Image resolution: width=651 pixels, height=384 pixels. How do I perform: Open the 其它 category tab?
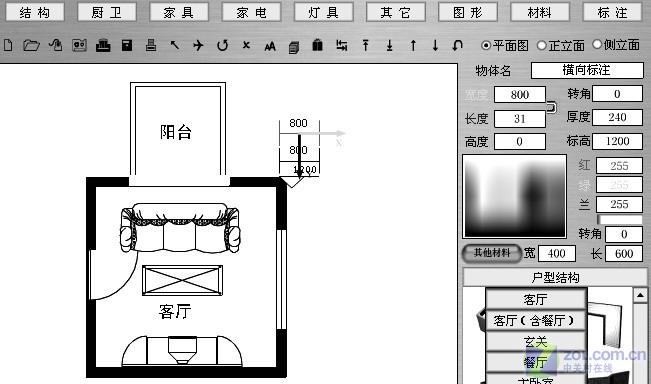pos(396,12)
